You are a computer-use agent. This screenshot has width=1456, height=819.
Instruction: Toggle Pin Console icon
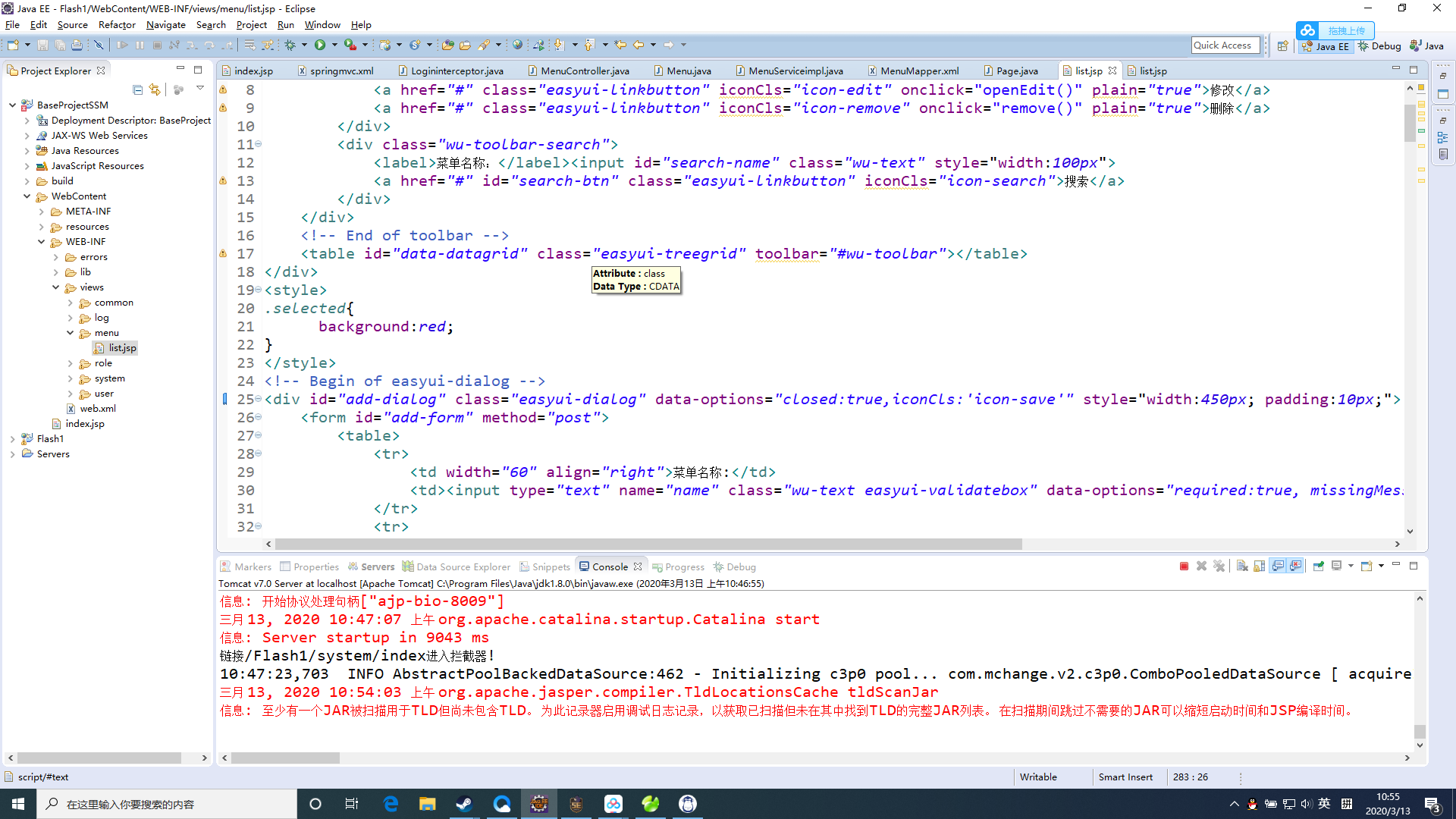click(x=1318, y=566)
